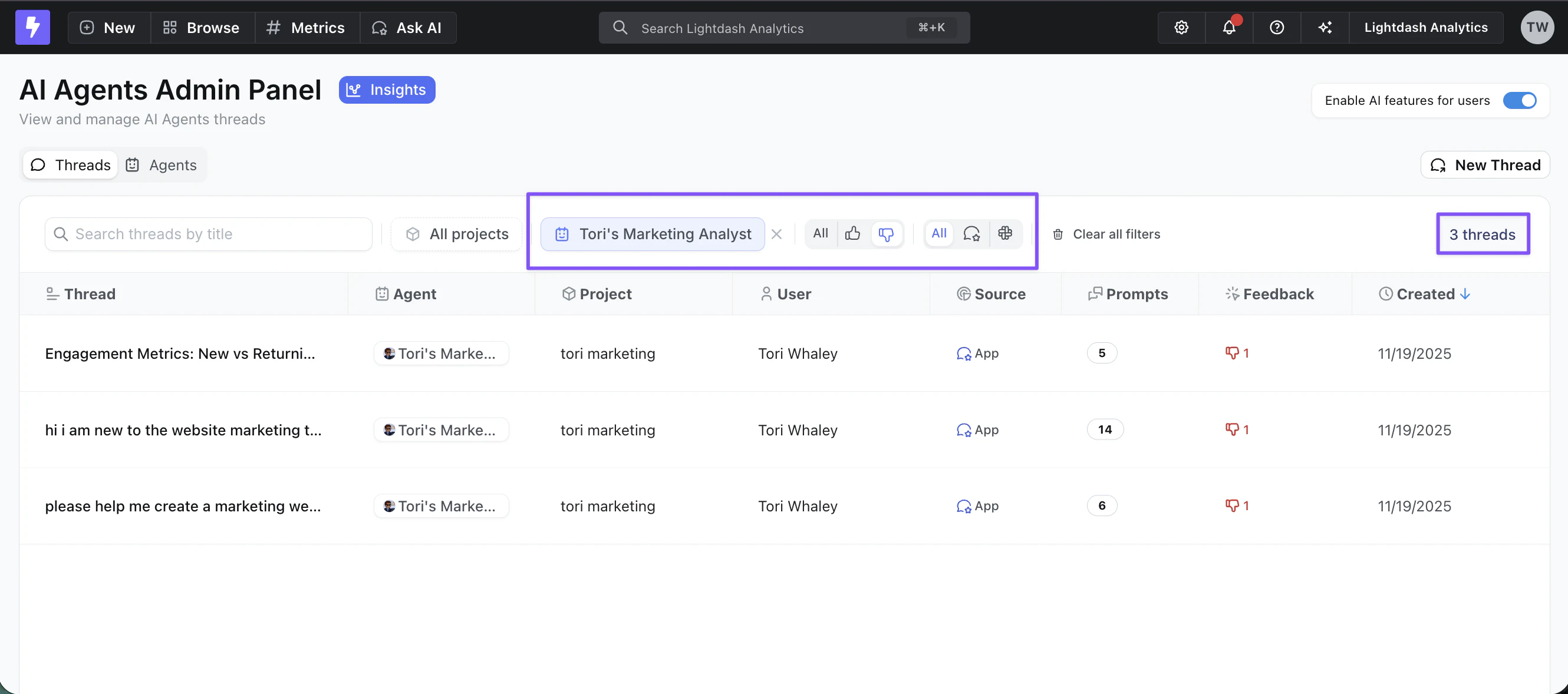This screenshot has width=1568, height=694.
Task: Click the New Thread button
Action: (x=1485, y=165)
